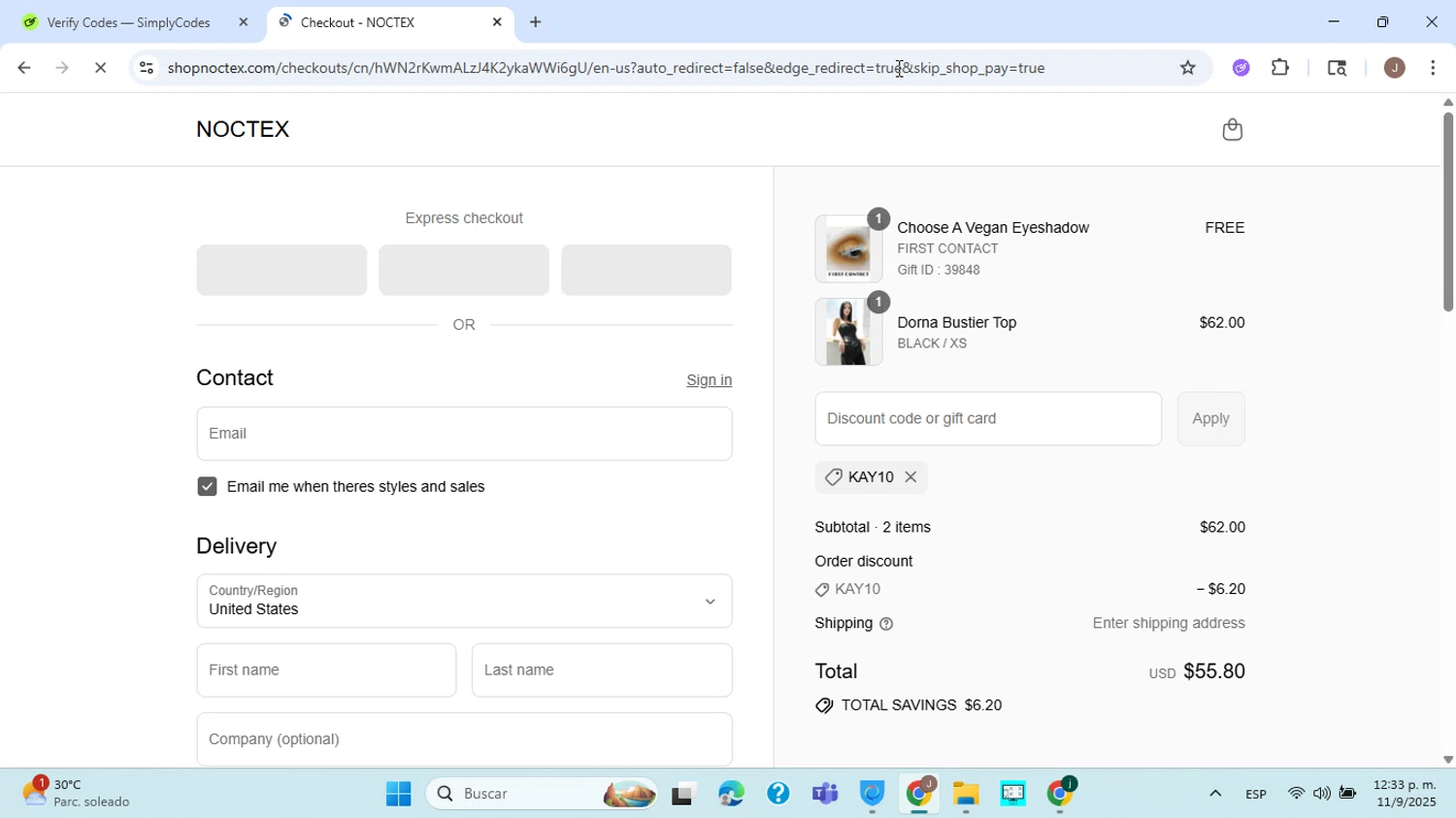This screenshot has width=1456, height=818.
Task: Click the Gift ID : 39848 text
Action: pos(939,271)
